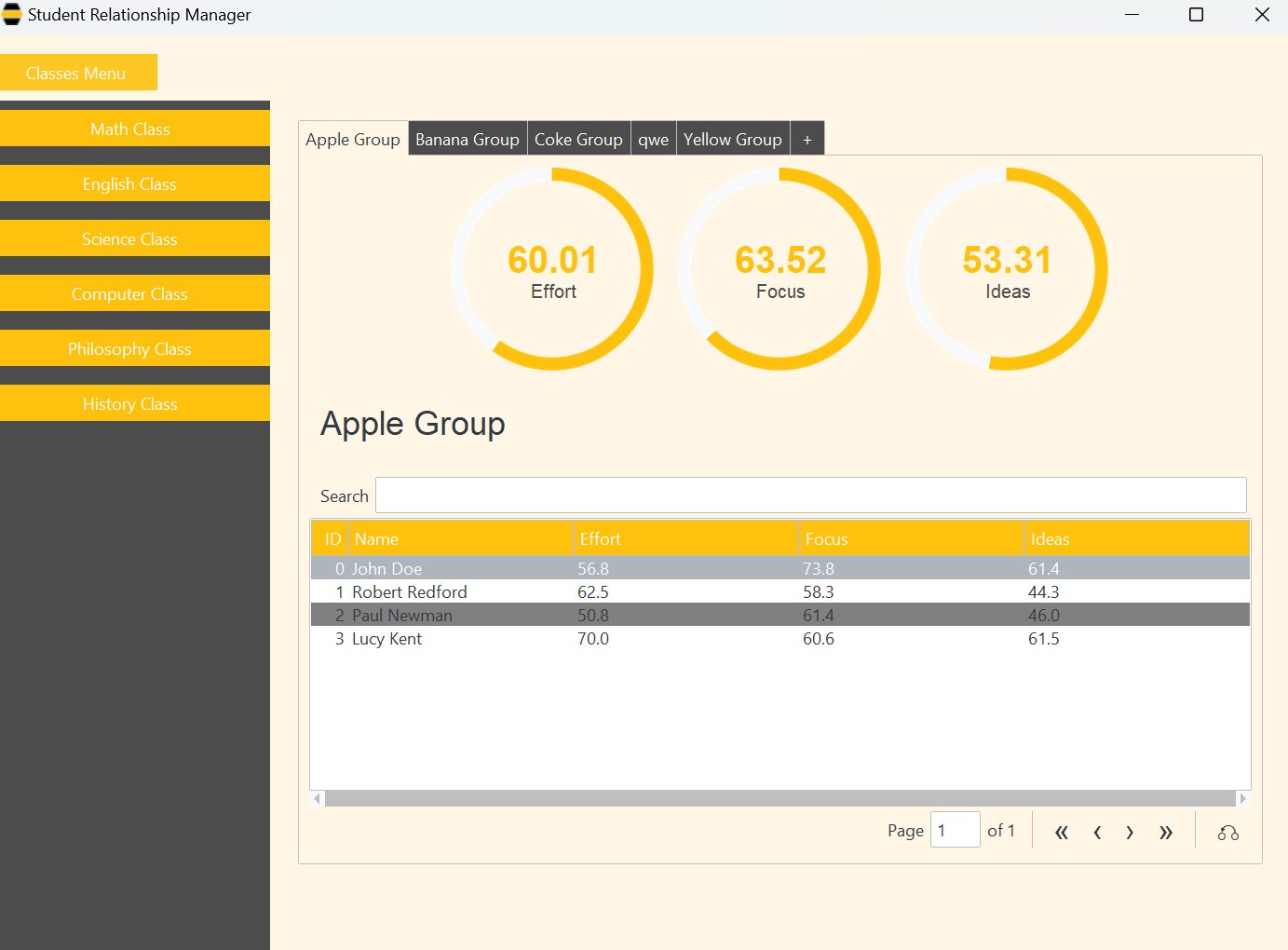Click the app icon in the title bar
Image resolution: width=1288 pixels, height=950 pixels.
pyautogui.click(x=12, y=14)
